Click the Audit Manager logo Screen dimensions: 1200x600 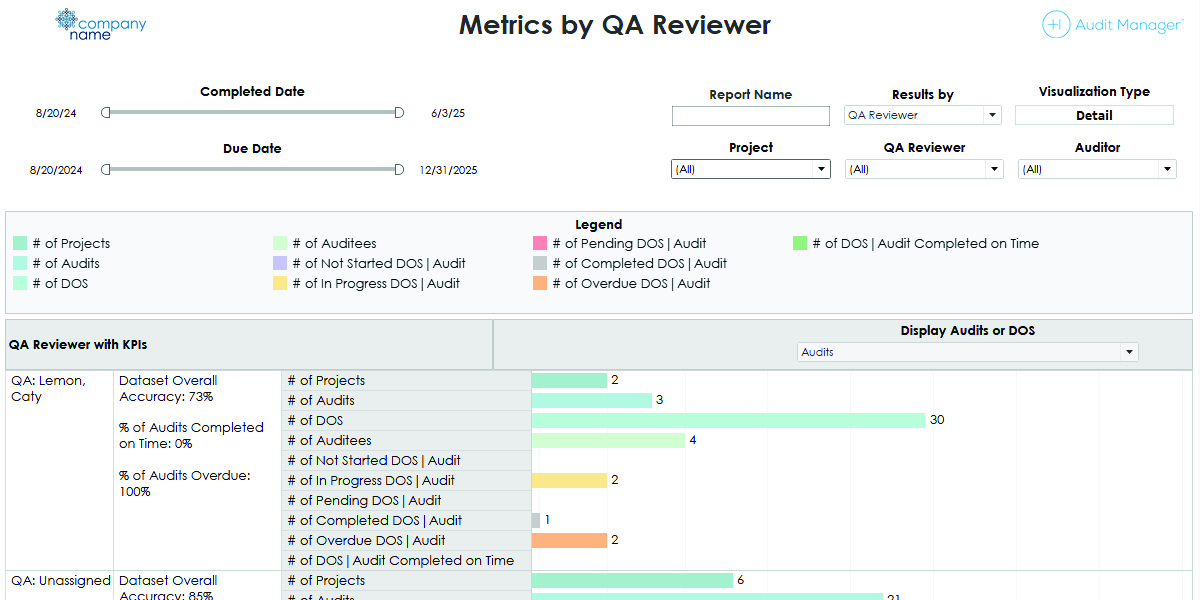click(x=1111, y=25)
